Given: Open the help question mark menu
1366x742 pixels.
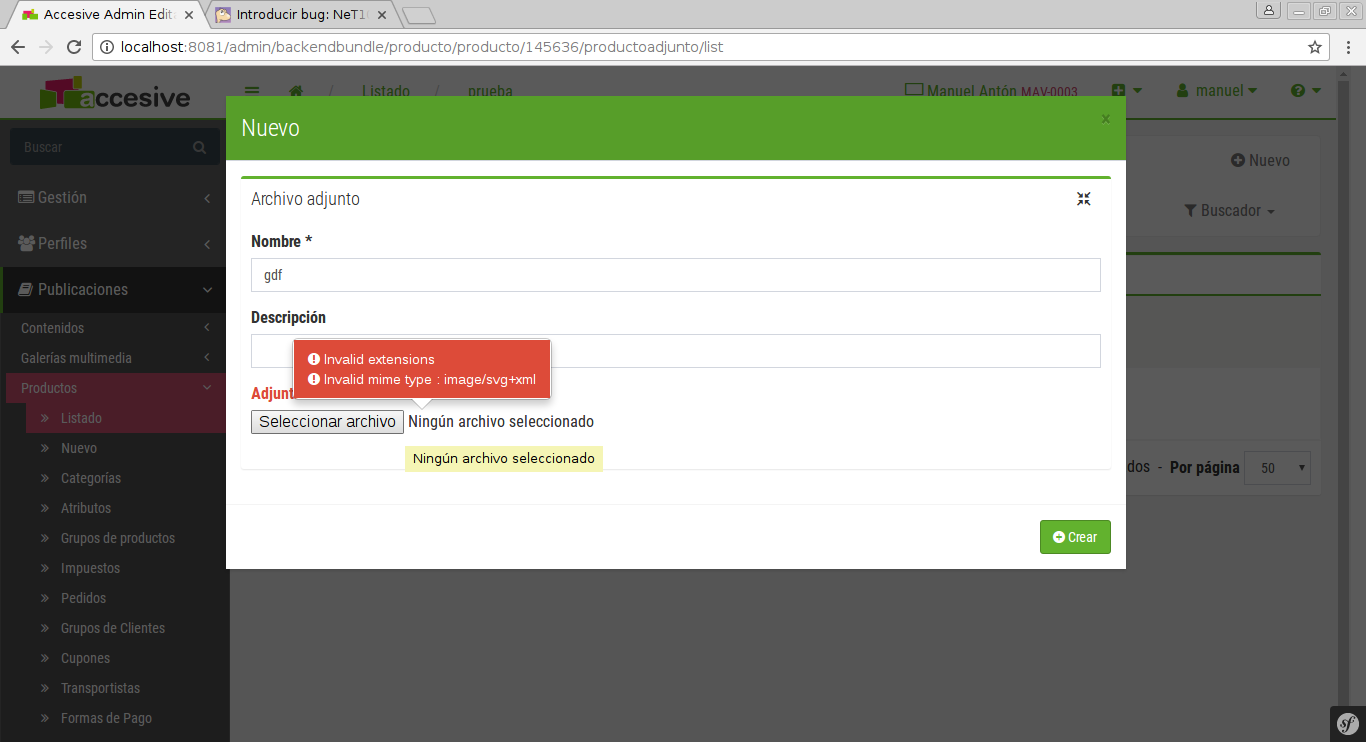Looking at the screenshot, I should [1305, 91].
